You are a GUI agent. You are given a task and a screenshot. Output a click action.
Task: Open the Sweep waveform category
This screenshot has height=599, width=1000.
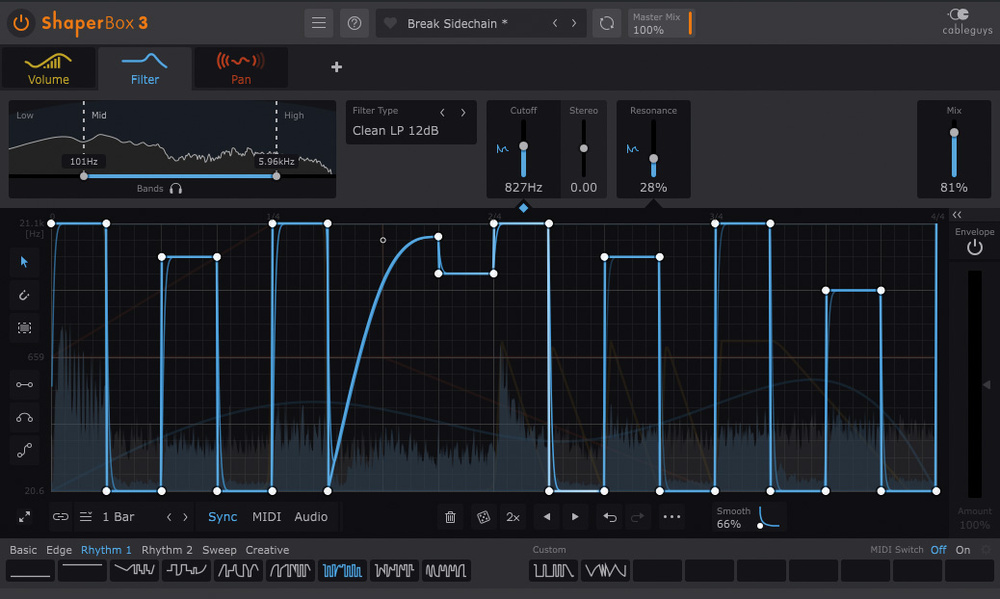pos(219,550)
